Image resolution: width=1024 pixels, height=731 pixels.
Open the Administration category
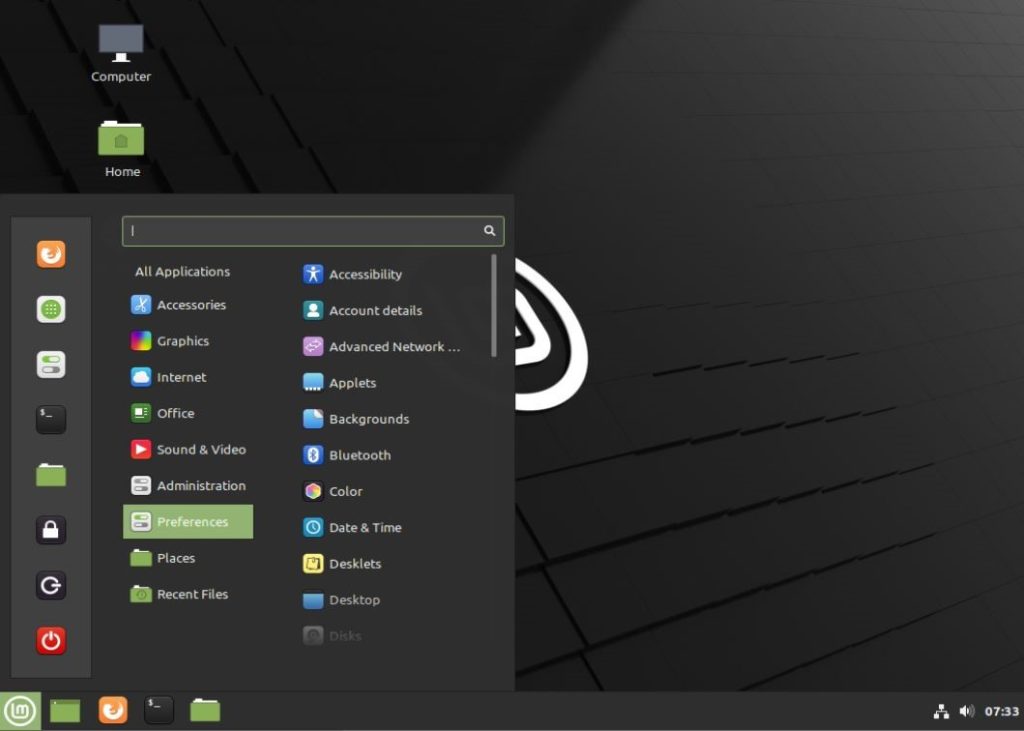coord(188,485)
